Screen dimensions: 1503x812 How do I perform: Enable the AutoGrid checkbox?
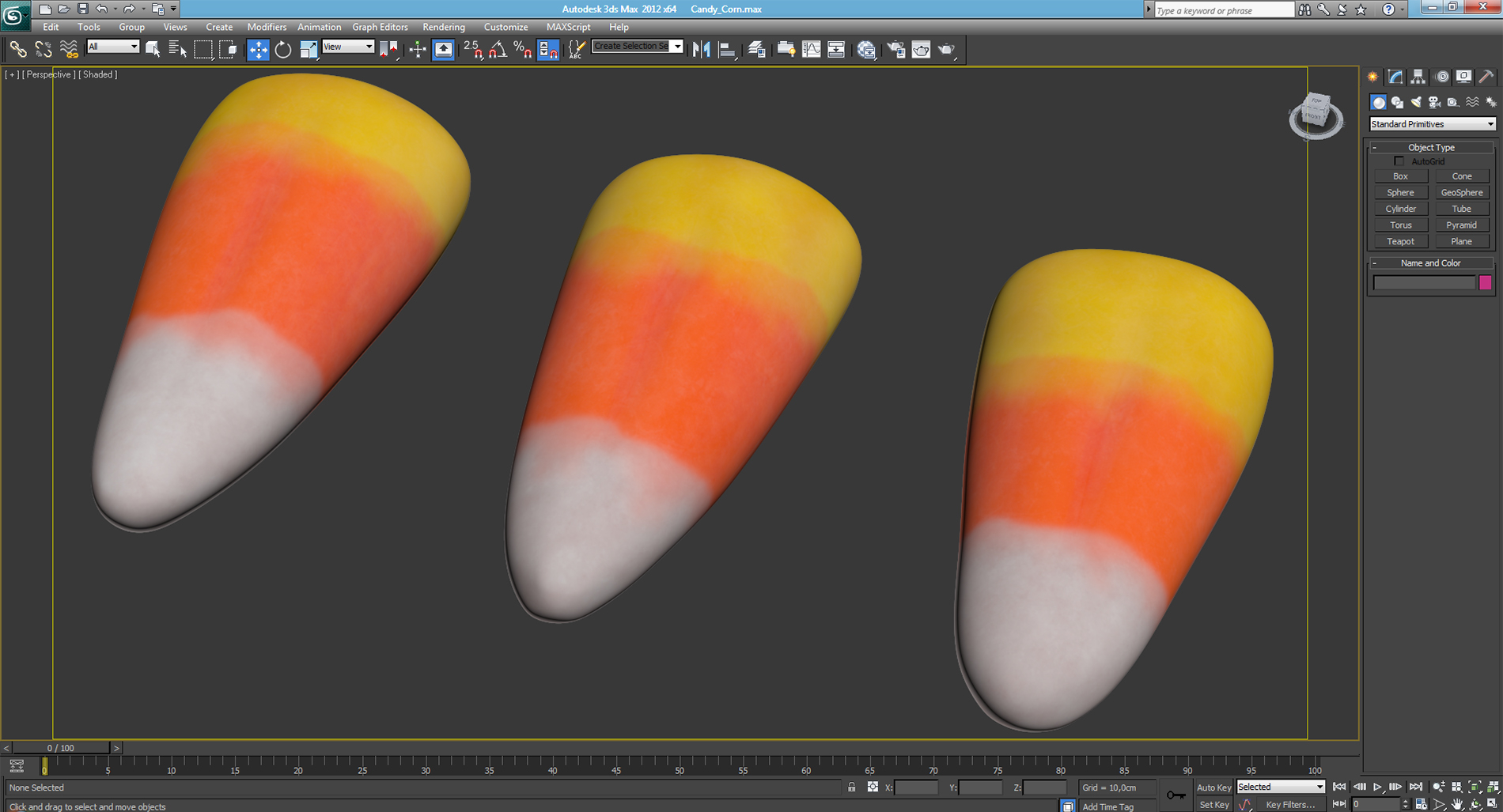tap(1399, 161)
